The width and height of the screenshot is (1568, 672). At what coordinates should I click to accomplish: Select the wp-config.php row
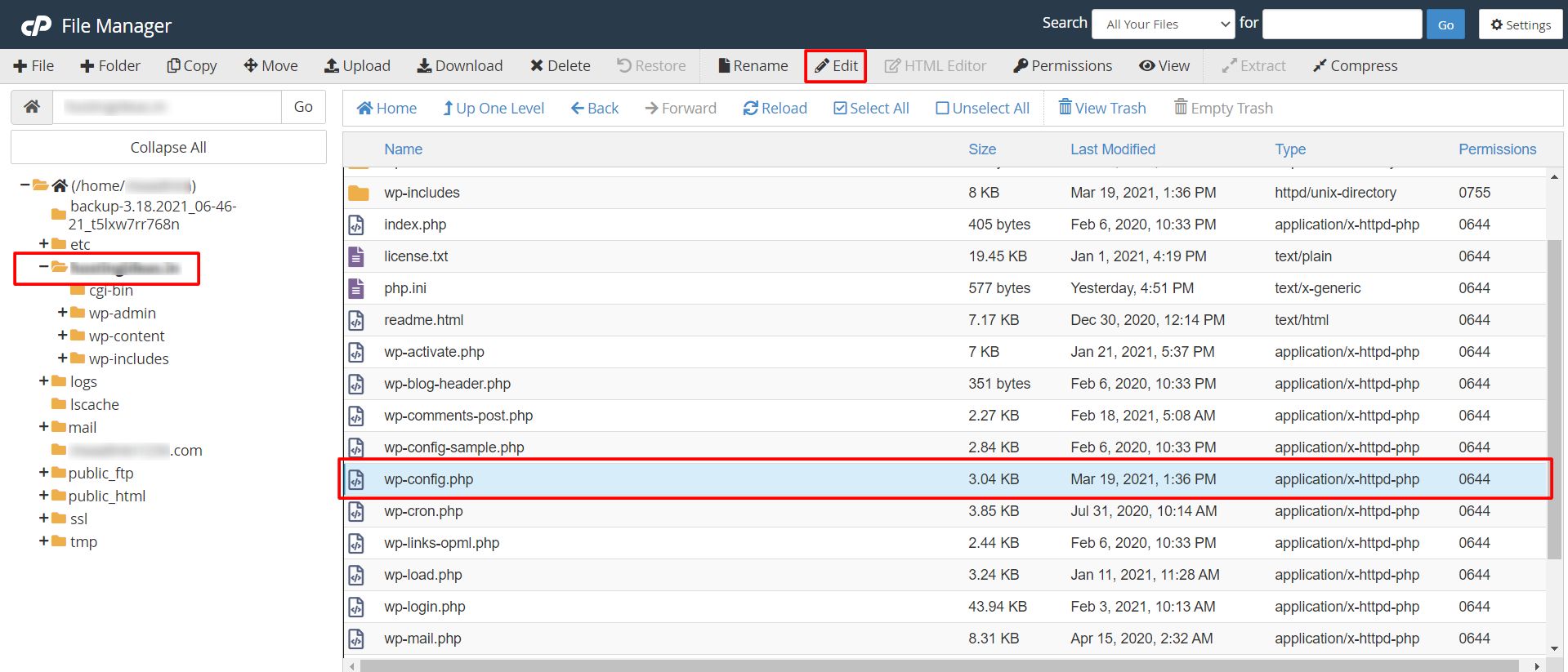point(945,479)
